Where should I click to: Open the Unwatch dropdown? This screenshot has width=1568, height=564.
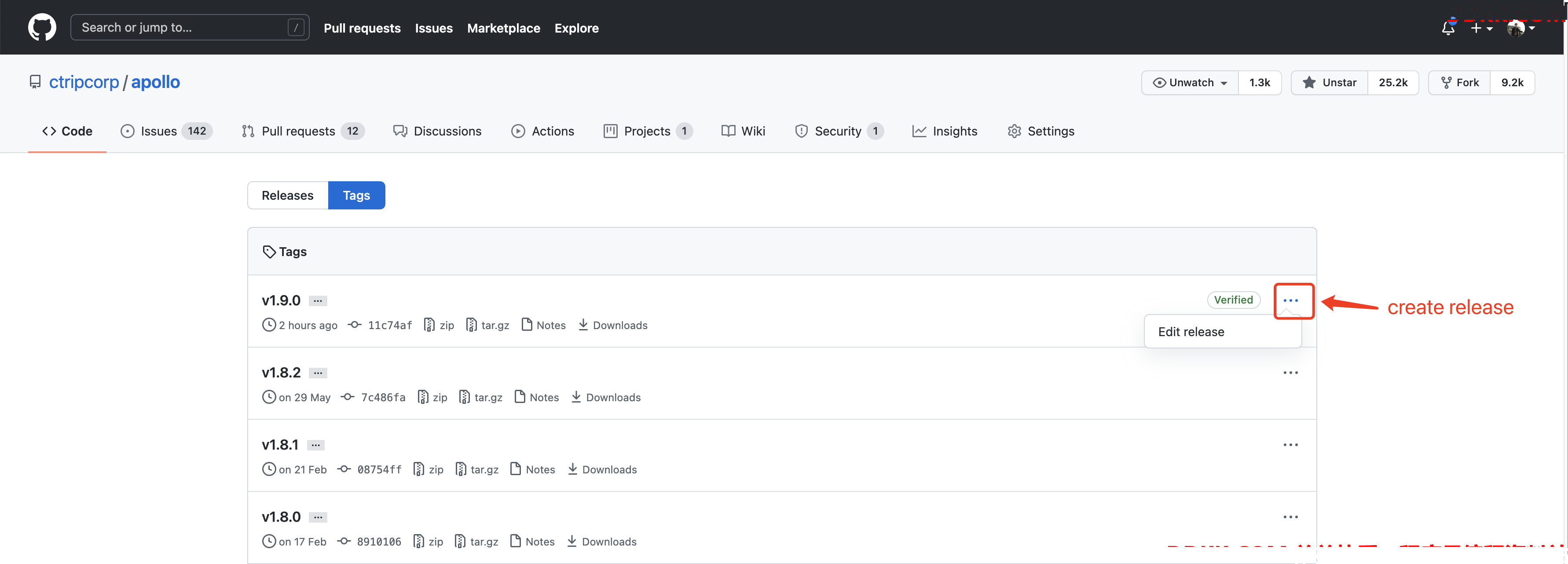coord(1189,83)
